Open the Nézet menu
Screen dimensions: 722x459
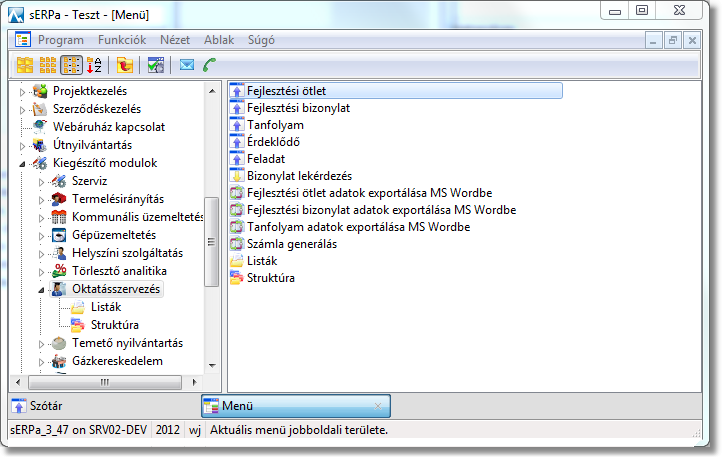[175, 40]
